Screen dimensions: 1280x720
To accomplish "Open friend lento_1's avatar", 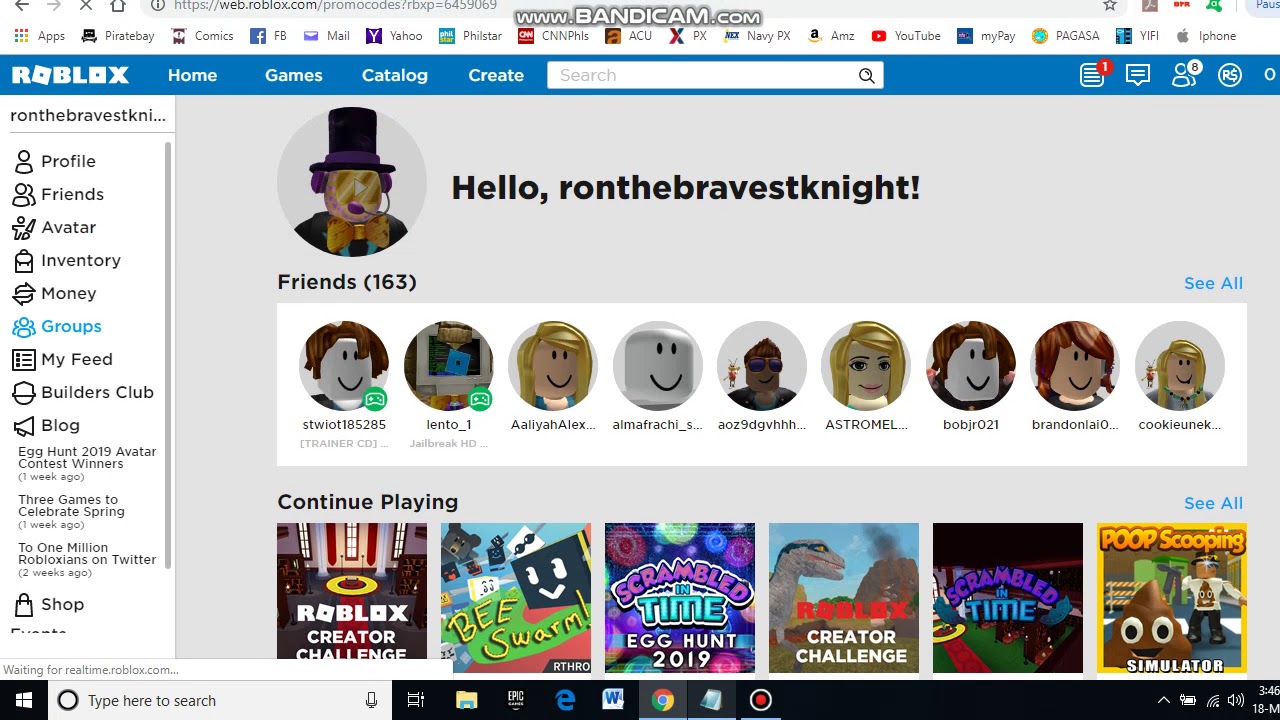I will point(449,366).
